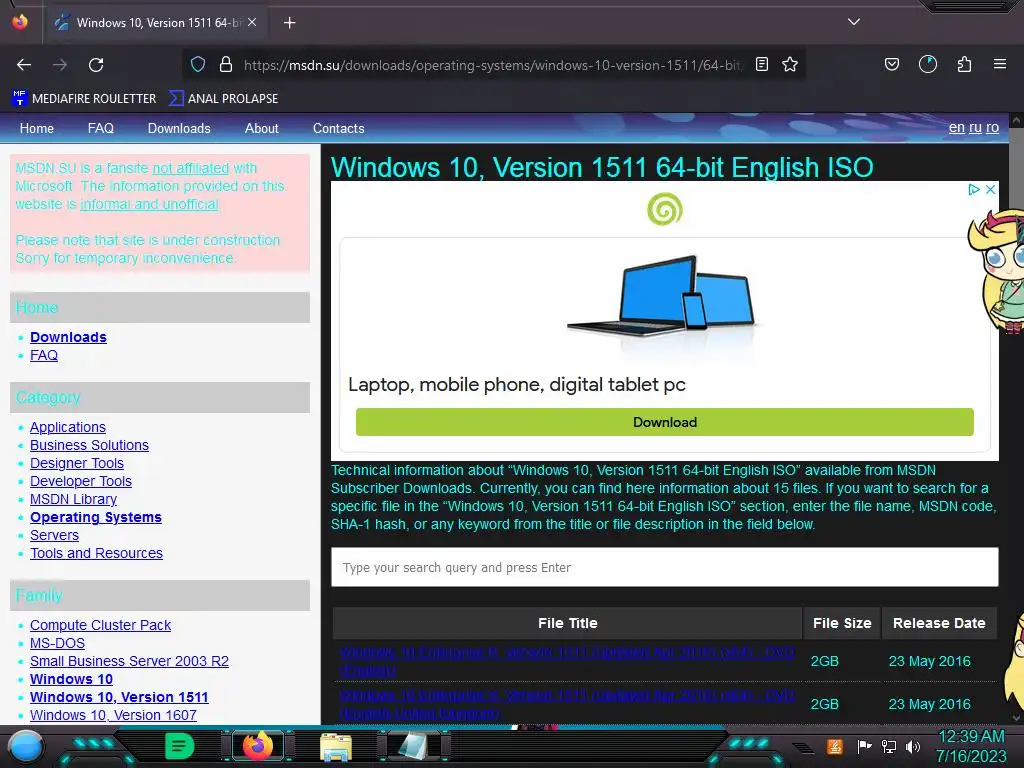Image resolution: width=1024 pixels, height=768 pixels.
Task: Click the green spiral ad logo
Action: click(x=665, y=209)
